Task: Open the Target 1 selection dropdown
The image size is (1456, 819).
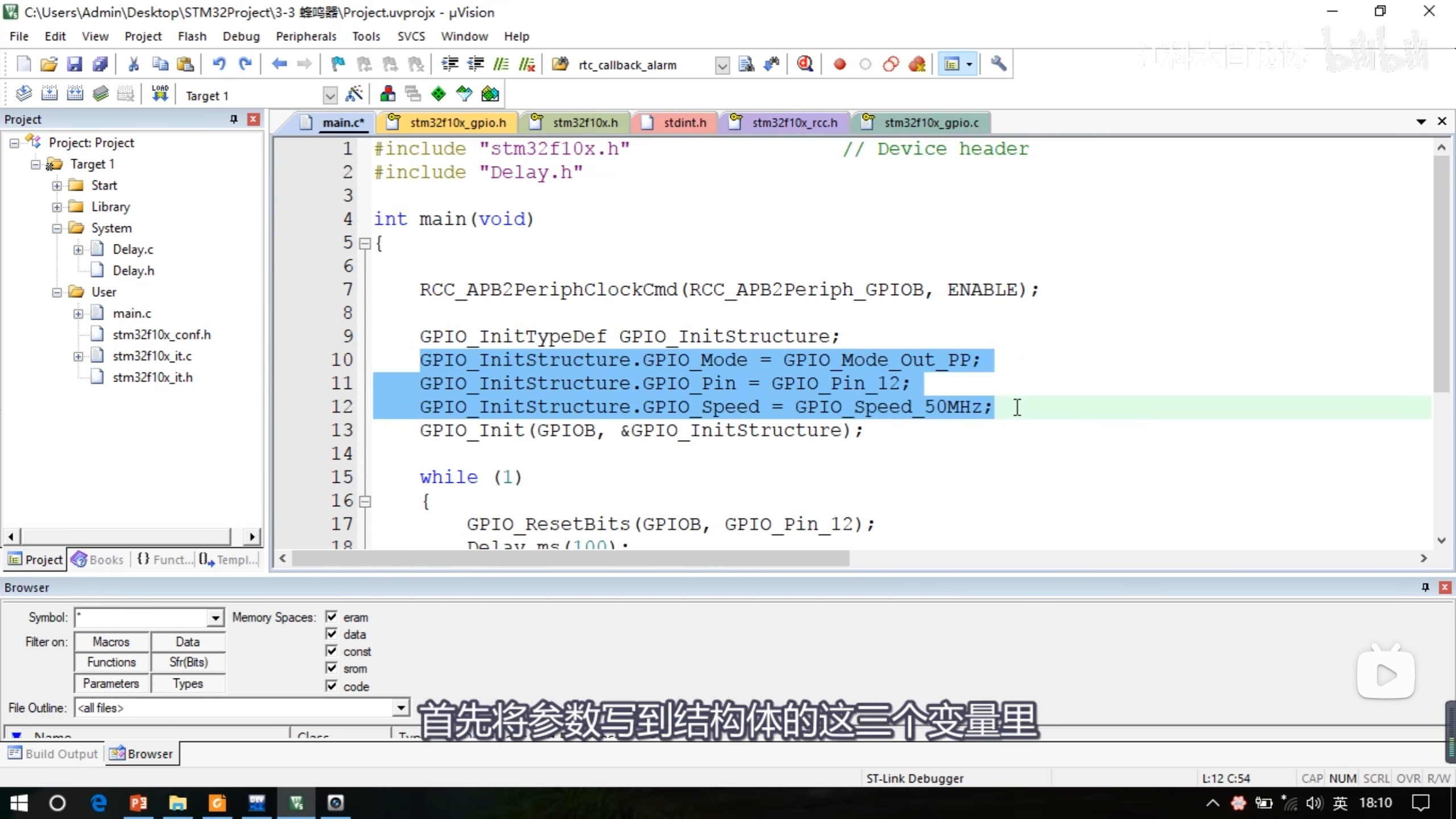Action: click(330, 96)
